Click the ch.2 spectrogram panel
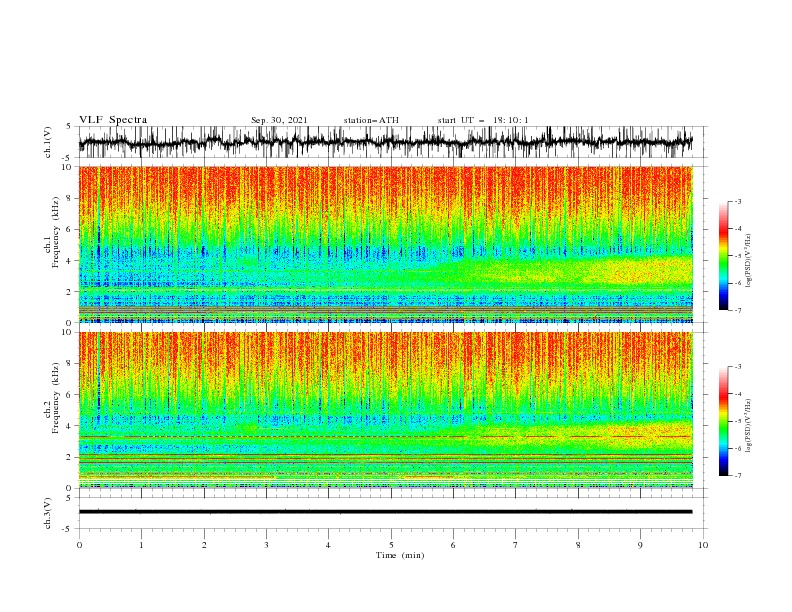The height and width of the screenshot is (612, 792). click(x=385, y=410)
